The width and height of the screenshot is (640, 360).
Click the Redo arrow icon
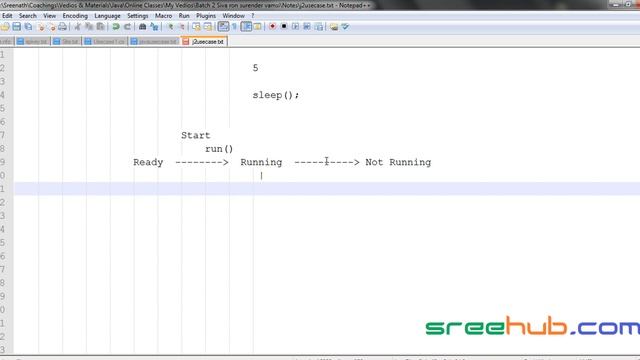click(x=127, y=27)
